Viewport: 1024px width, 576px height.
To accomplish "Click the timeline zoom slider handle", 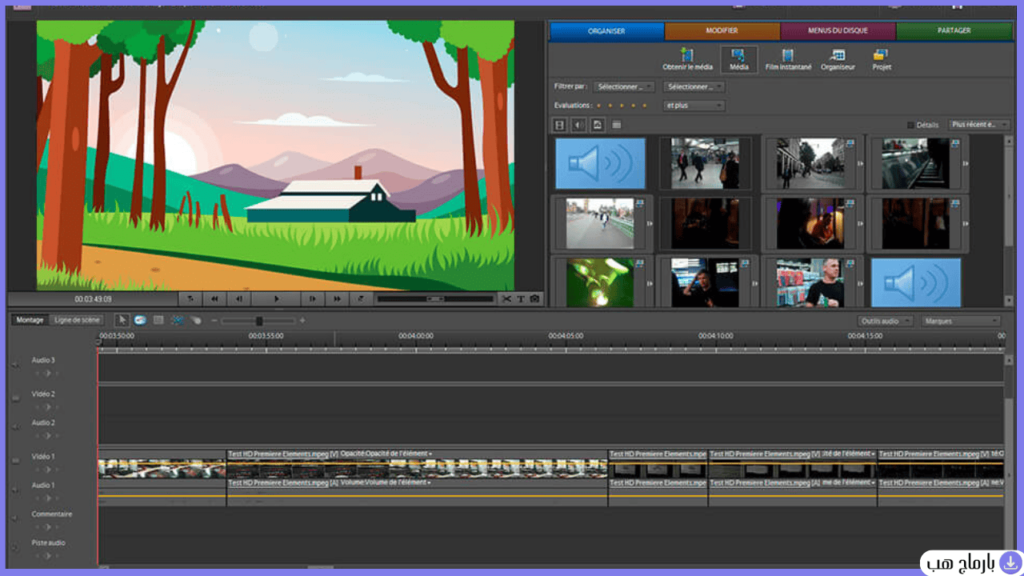I will tap(259, 321).
